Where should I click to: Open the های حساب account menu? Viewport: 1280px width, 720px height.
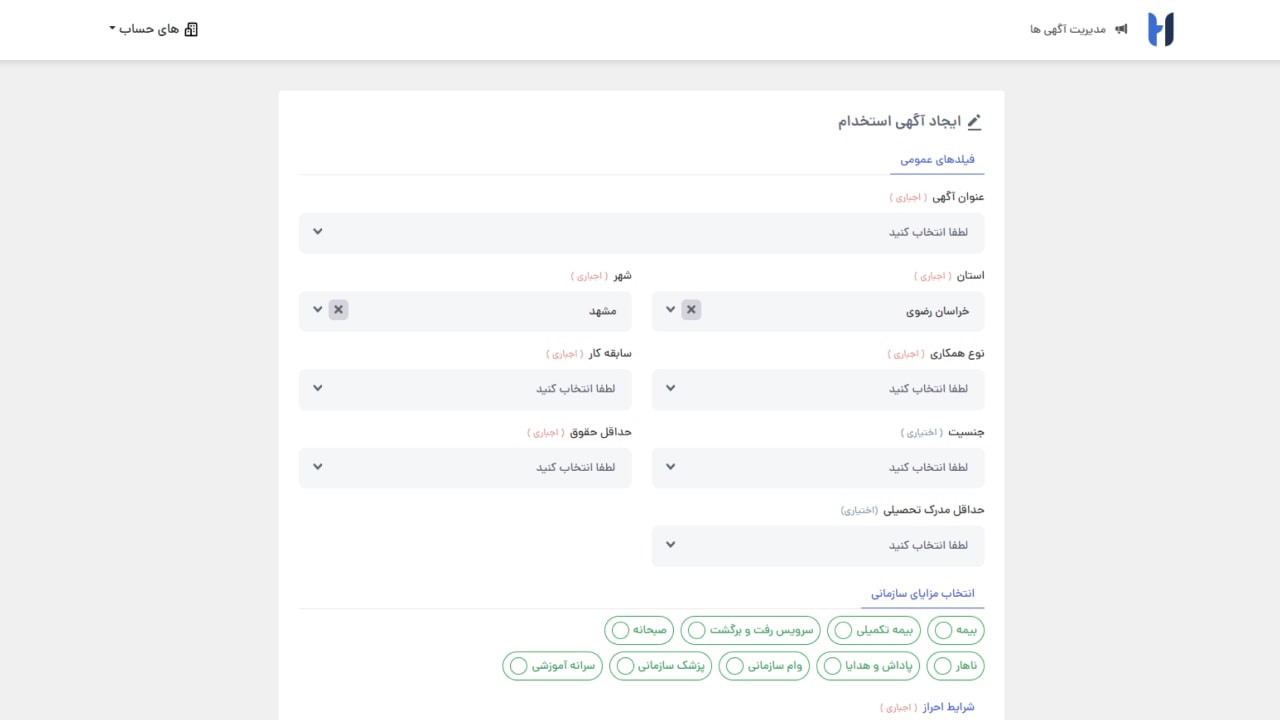150,29
